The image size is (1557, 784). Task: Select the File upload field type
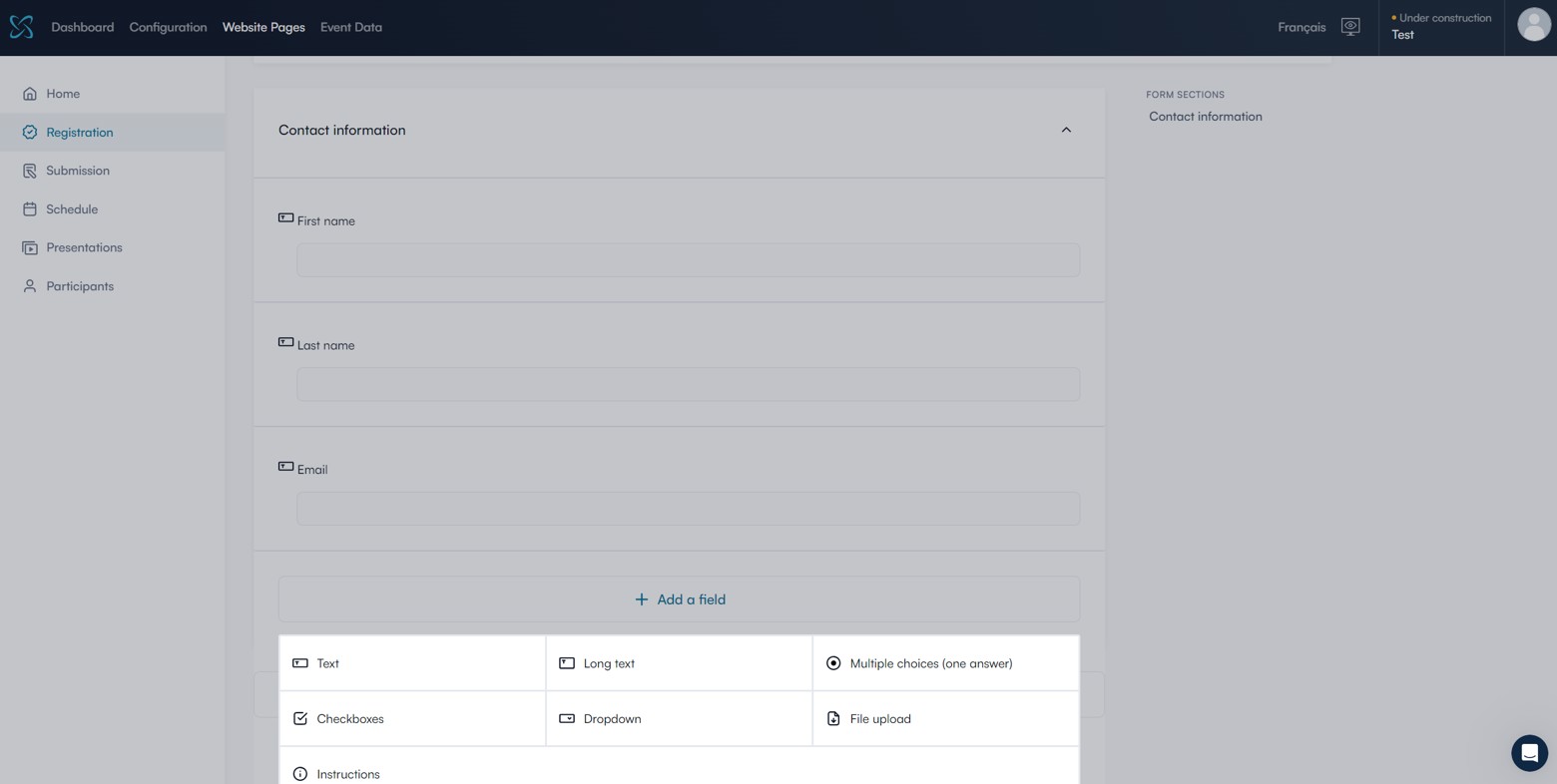click(x=945, y=718)
